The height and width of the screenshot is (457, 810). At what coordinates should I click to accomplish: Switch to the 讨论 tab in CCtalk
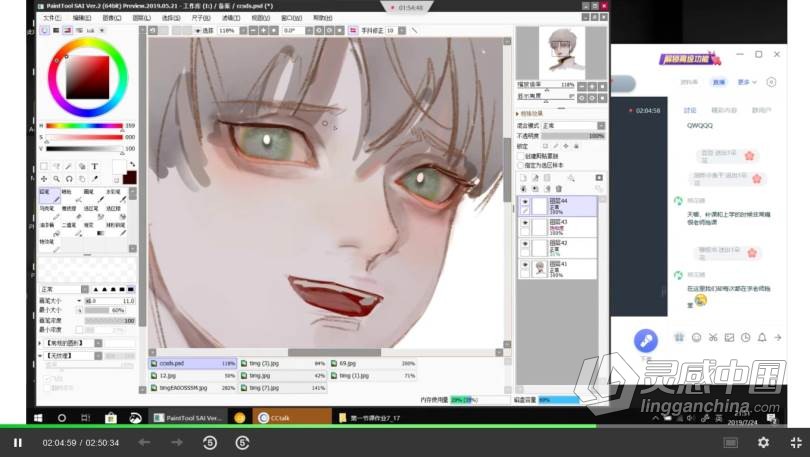pos(690,110)
